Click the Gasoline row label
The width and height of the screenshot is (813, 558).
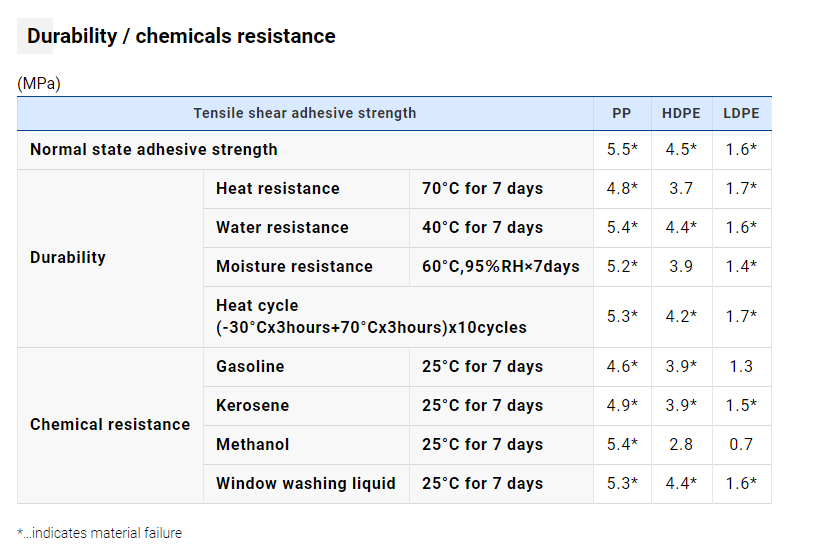(x=250, y=366)
